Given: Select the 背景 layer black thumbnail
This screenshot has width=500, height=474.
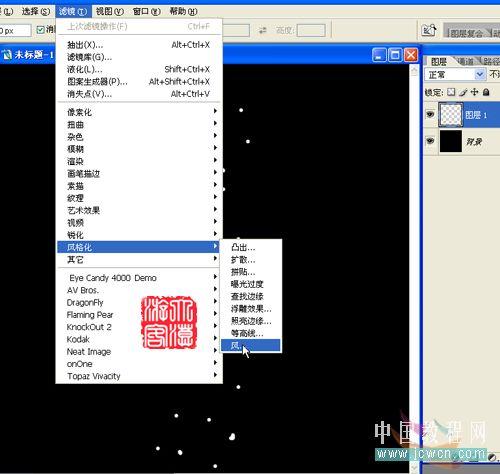Looking at the screenshot, I should point(451,141).
